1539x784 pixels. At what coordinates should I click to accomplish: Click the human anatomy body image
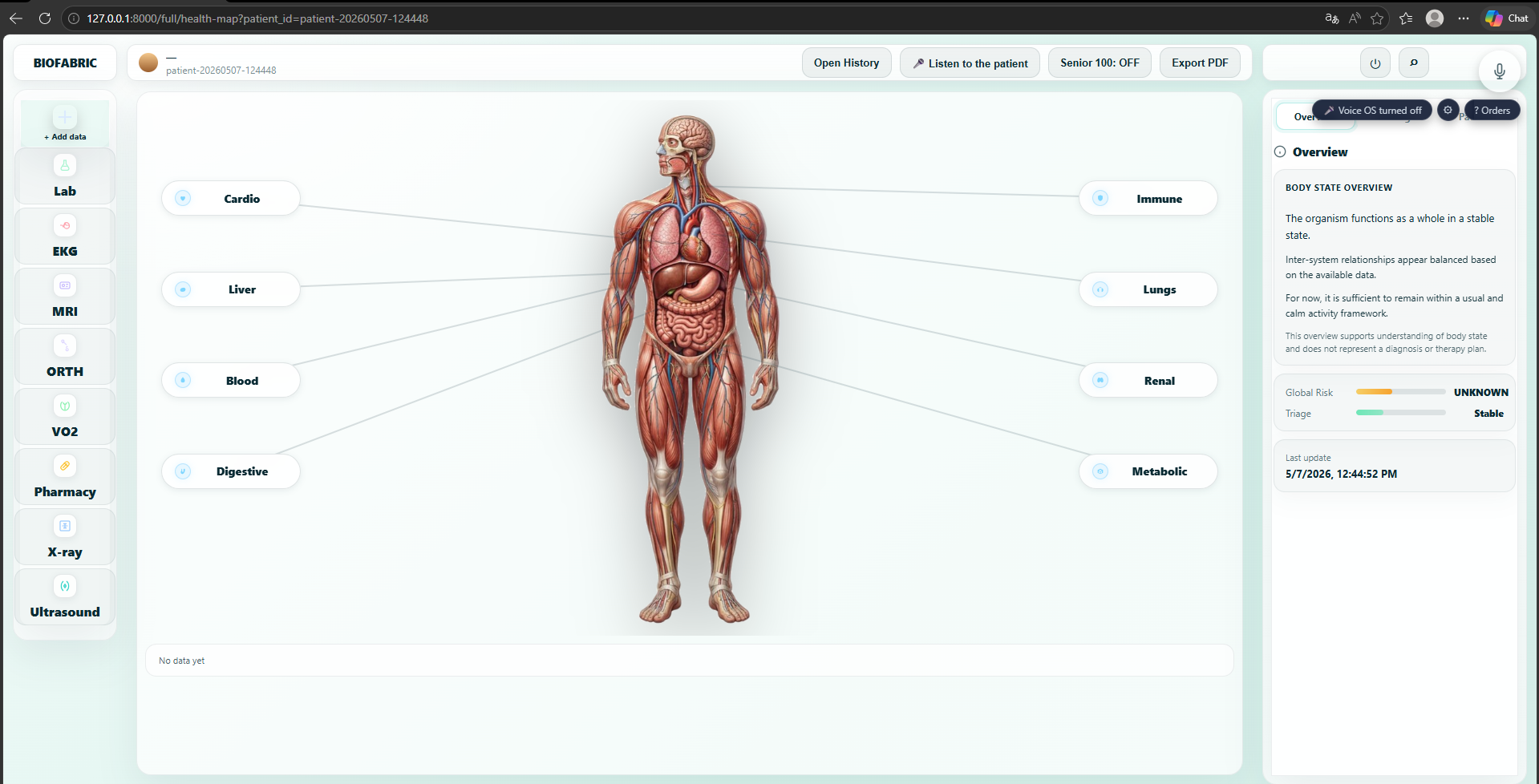(691, 369)
